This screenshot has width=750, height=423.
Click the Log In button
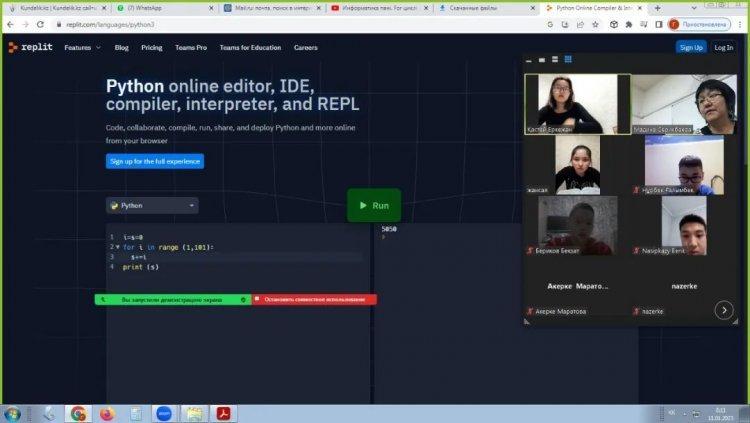[724, 47]
